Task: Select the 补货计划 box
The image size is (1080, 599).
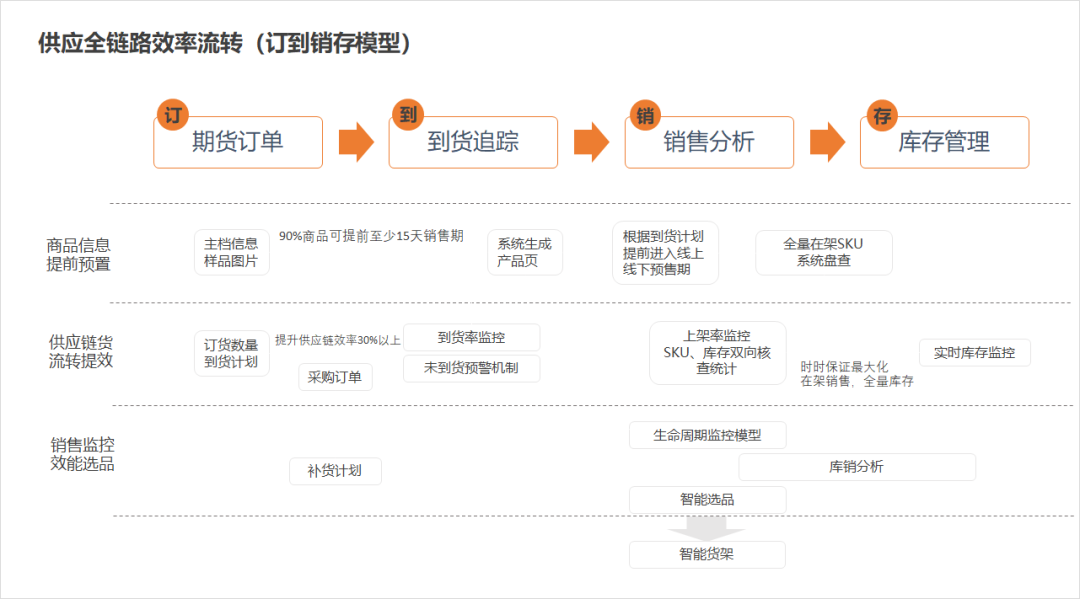Action: pyautogui.click(x=335, y=472)
